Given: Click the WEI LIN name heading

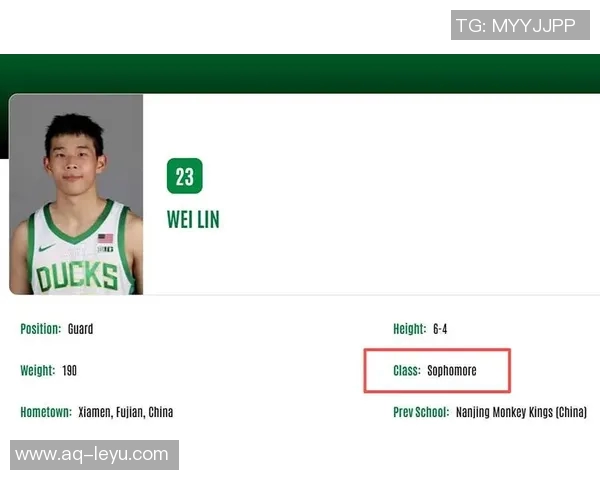Looking at the screenshot, I should [193, 220].
